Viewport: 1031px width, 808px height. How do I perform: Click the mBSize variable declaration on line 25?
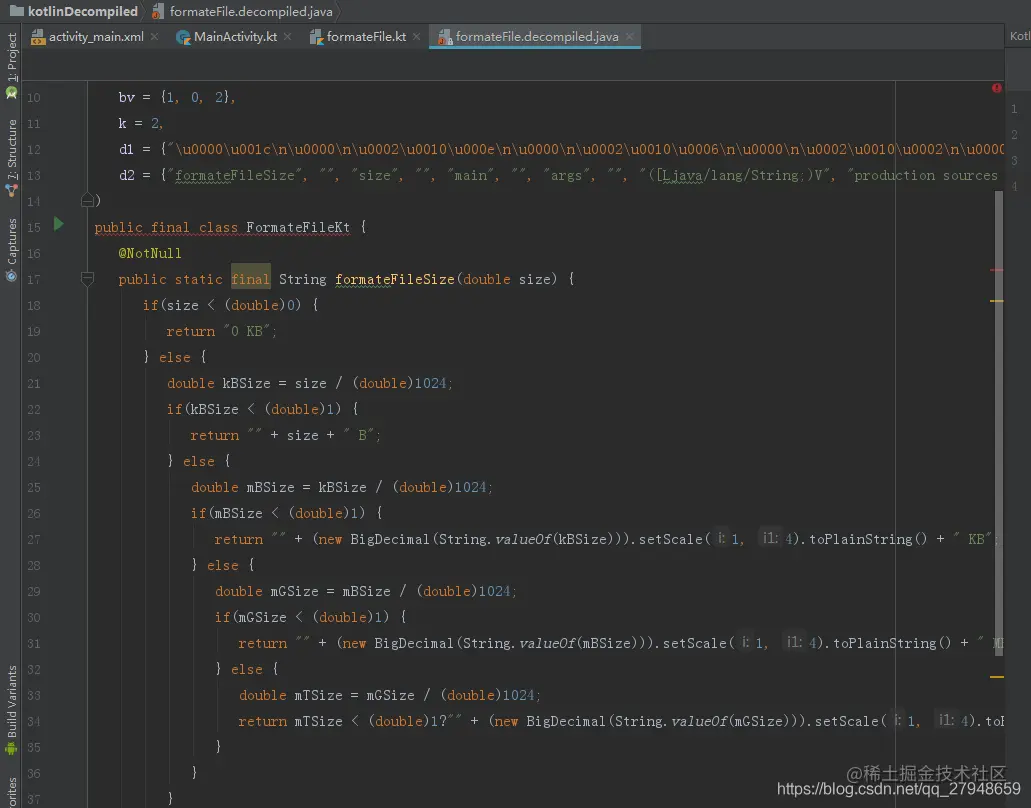[x=270, y=487]
